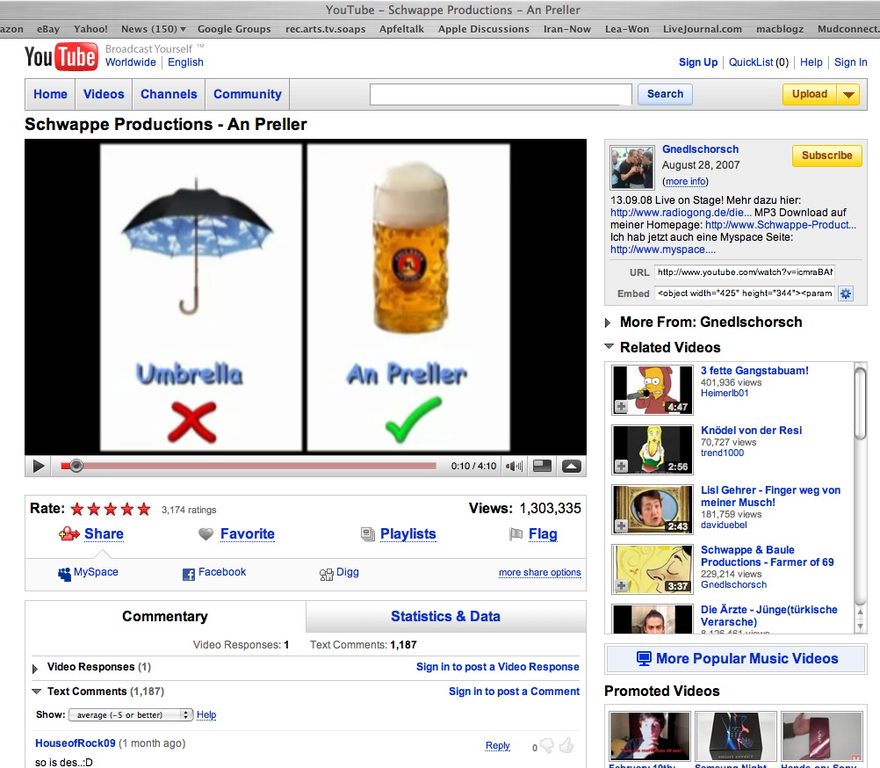Image resolution: width=880 pixels, height=768 pixels.
Task: Collapse the Related Videos section
Action: [x=609, y=347]
